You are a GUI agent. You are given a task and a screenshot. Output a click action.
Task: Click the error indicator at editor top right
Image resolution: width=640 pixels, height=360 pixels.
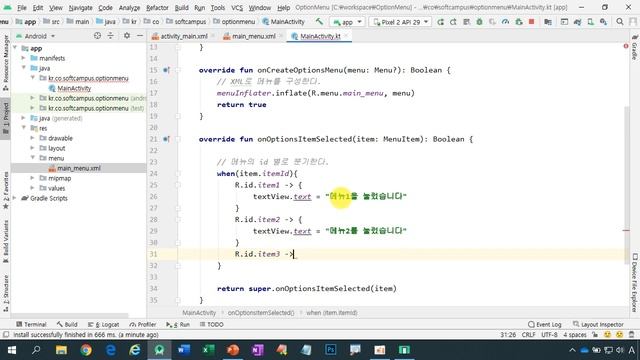pos(626,46)
